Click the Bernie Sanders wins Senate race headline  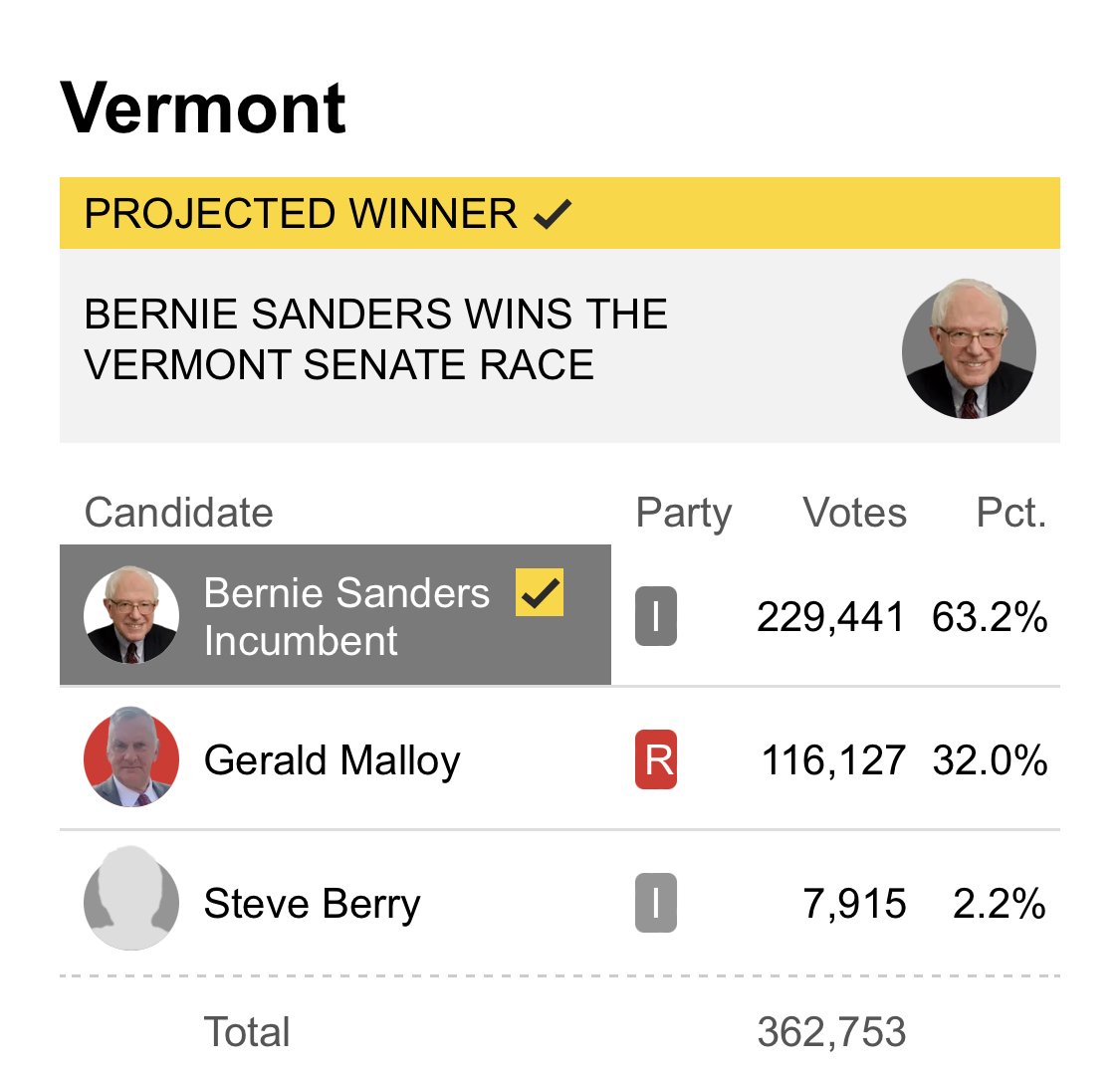[x=376, y=339]
